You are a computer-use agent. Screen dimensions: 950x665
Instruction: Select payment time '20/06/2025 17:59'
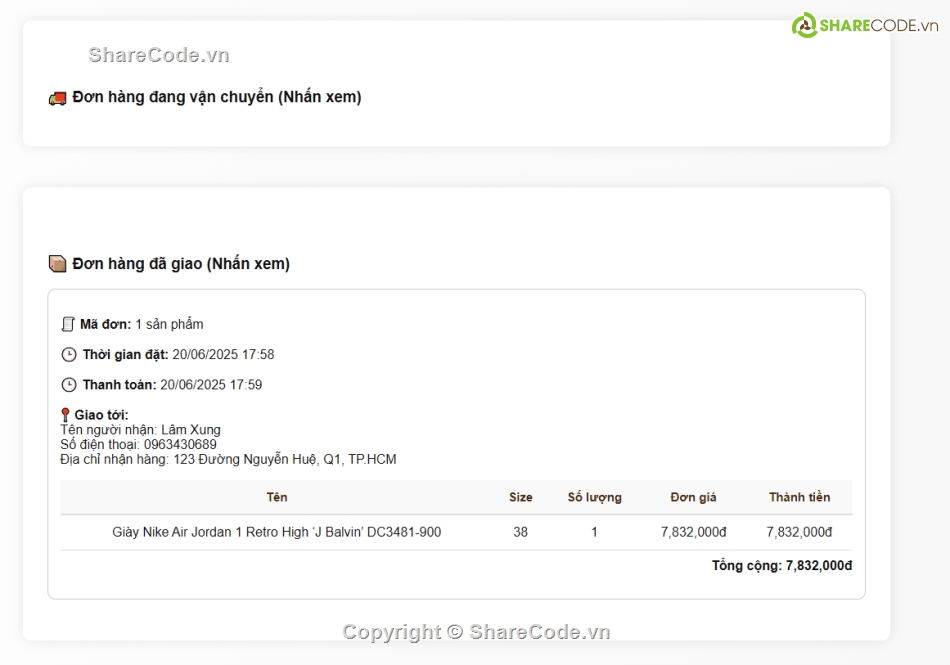(x=211, y=385)
